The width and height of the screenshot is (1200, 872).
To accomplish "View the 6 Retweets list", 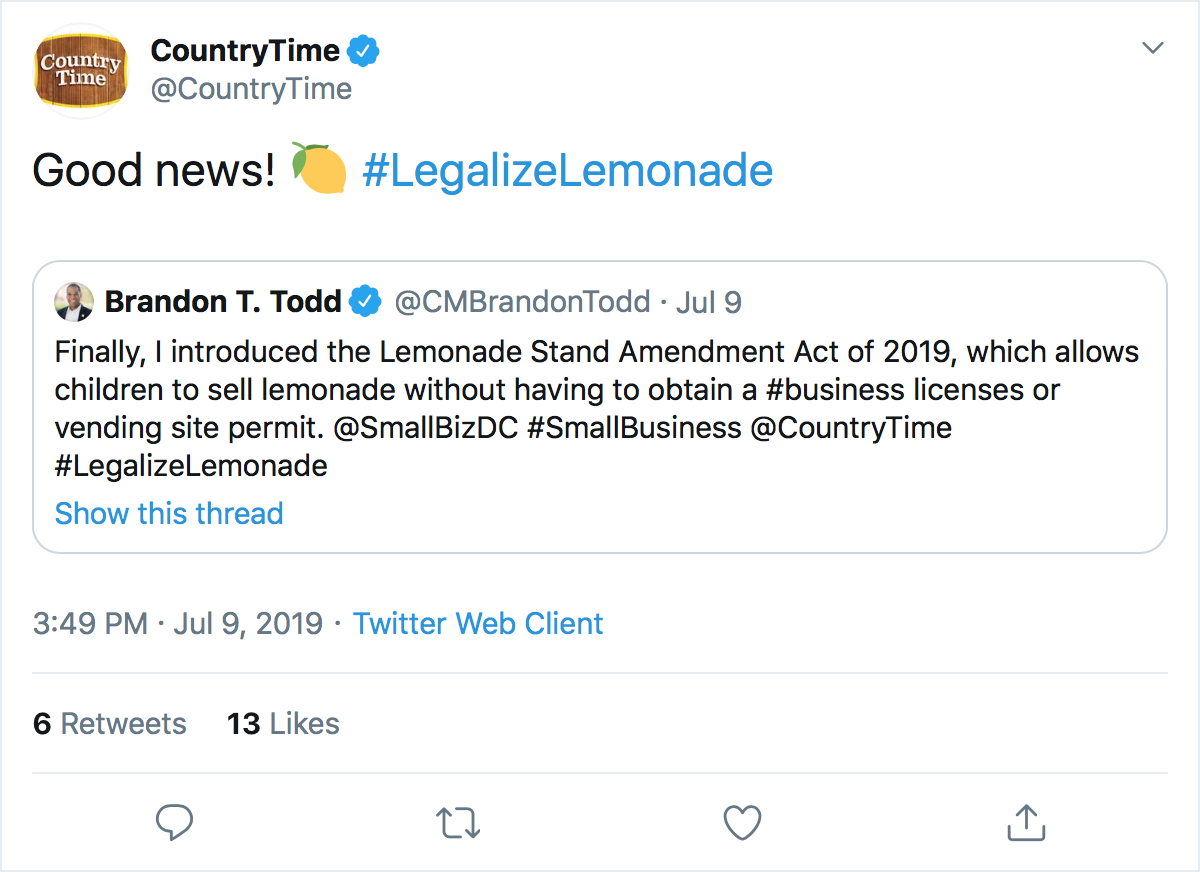I will (110, 723).
